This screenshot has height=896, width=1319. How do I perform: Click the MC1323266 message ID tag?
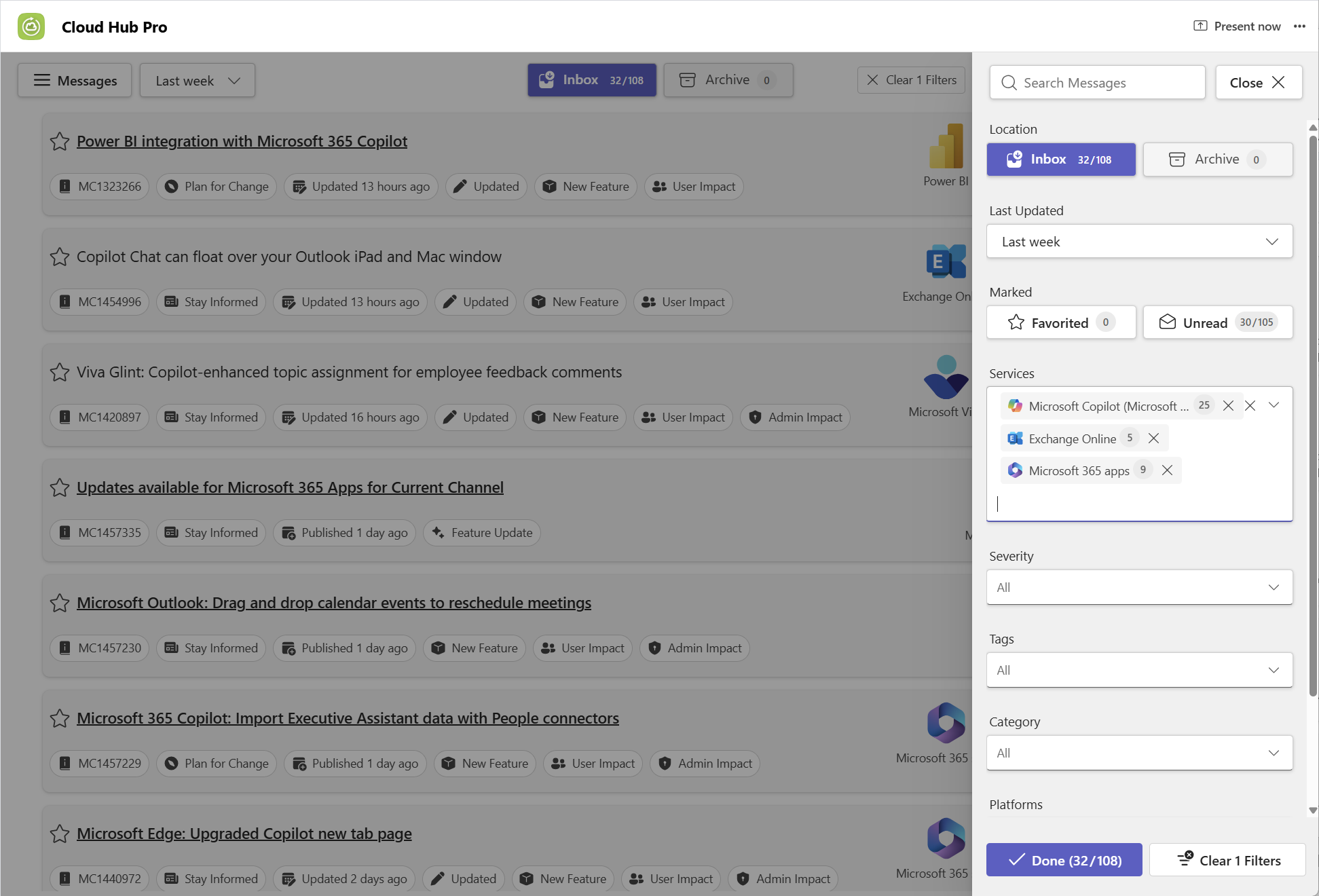pos(100,187)
